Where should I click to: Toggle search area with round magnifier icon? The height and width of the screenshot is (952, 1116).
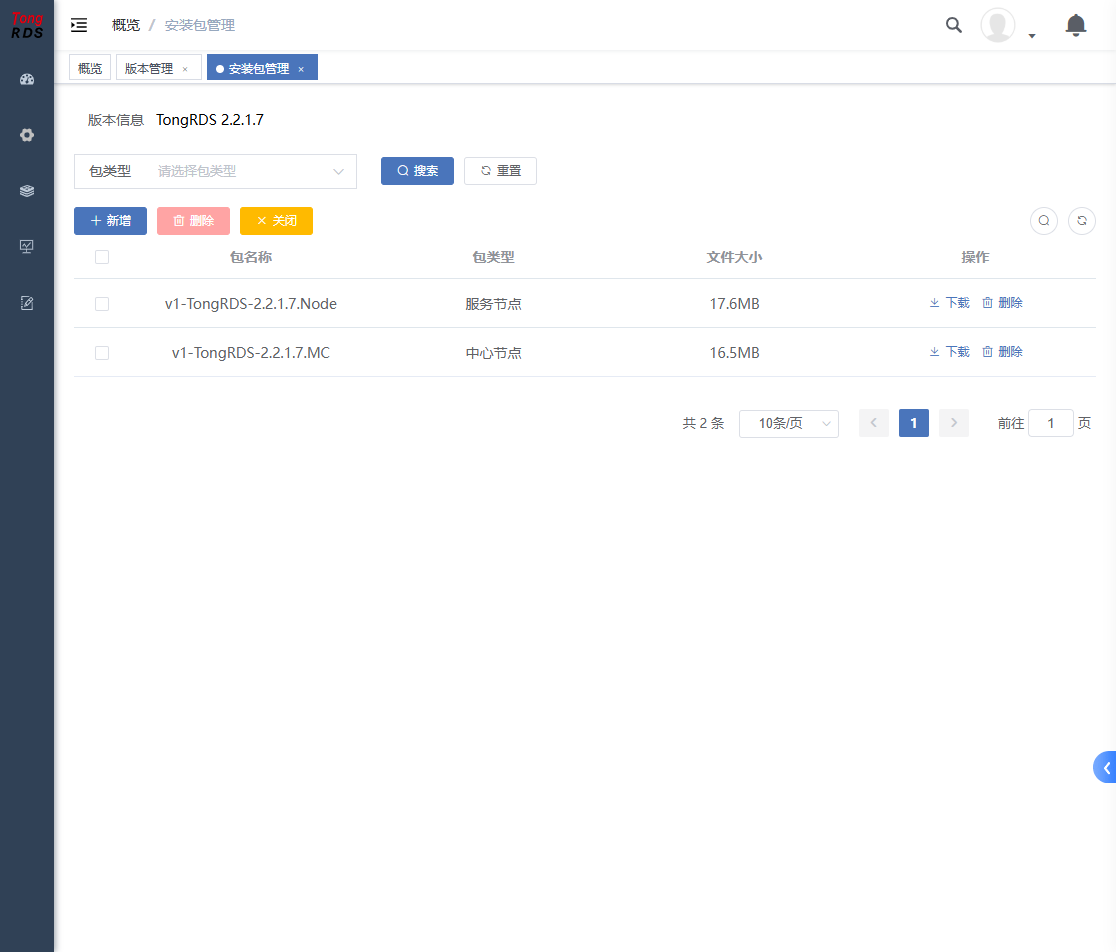(1044, 221)
